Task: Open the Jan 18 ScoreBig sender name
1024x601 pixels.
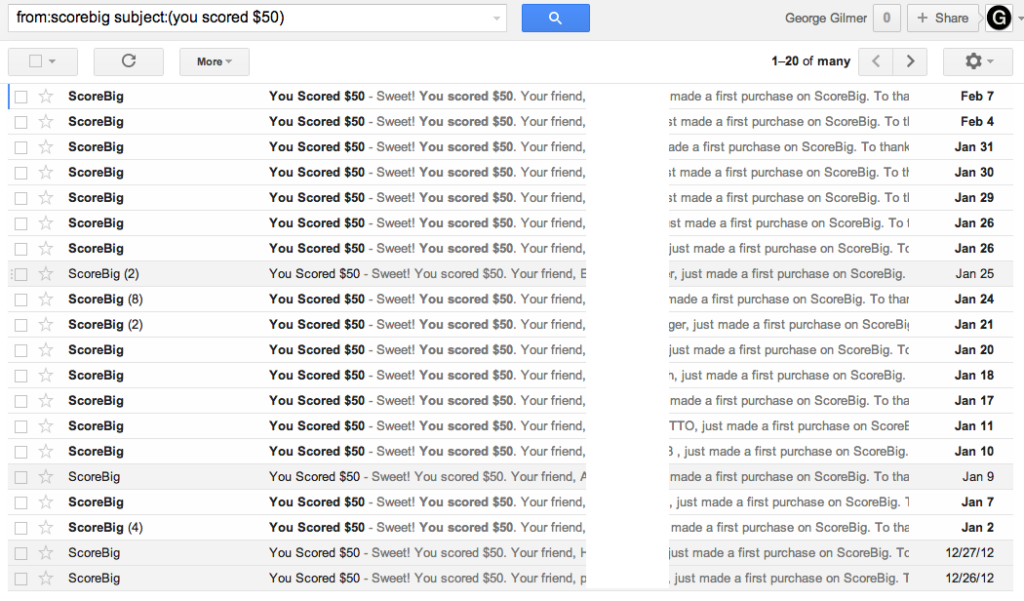Action: 95,375
